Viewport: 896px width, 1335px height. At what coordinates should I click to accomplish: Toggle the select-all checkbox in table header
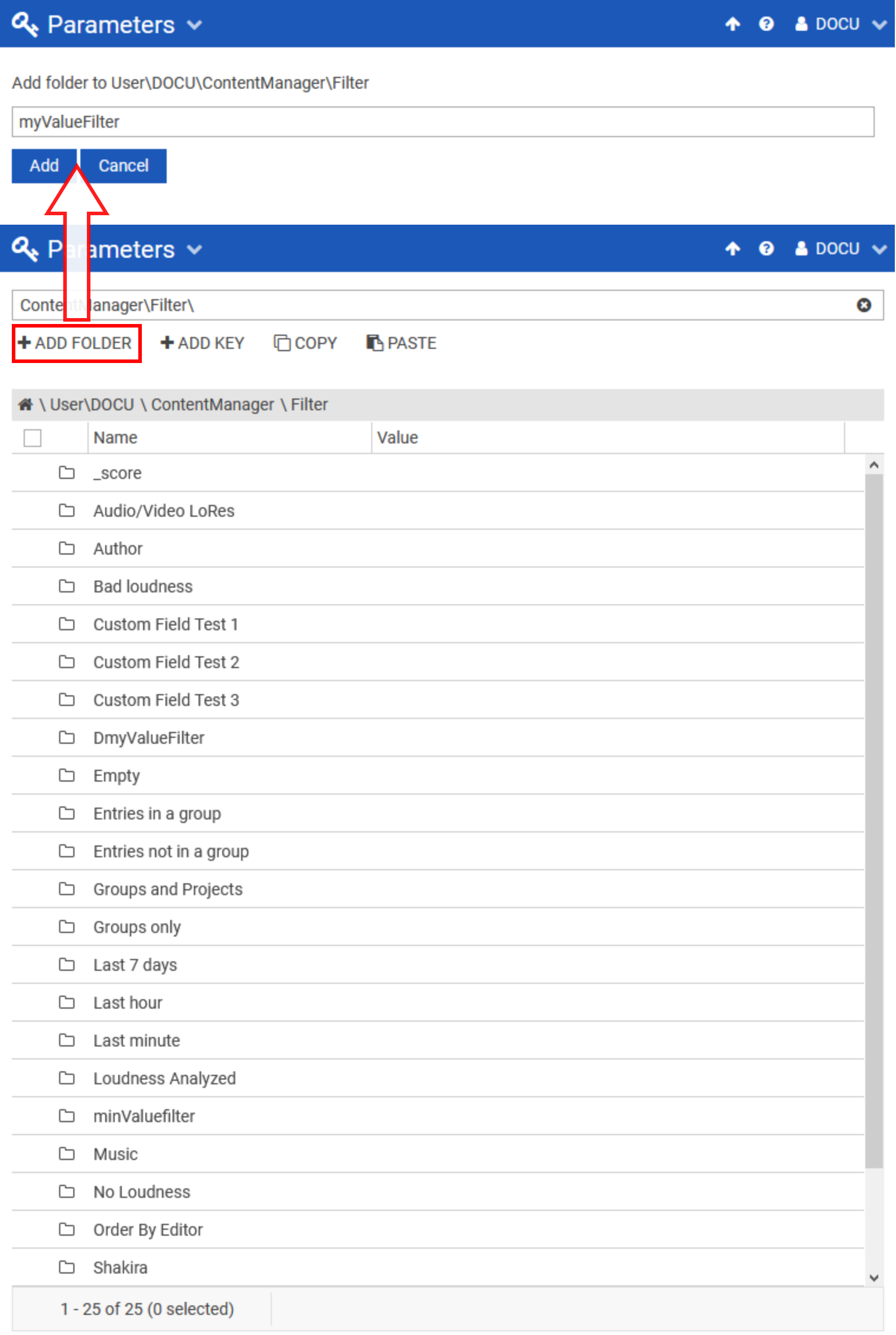point(33,438)
